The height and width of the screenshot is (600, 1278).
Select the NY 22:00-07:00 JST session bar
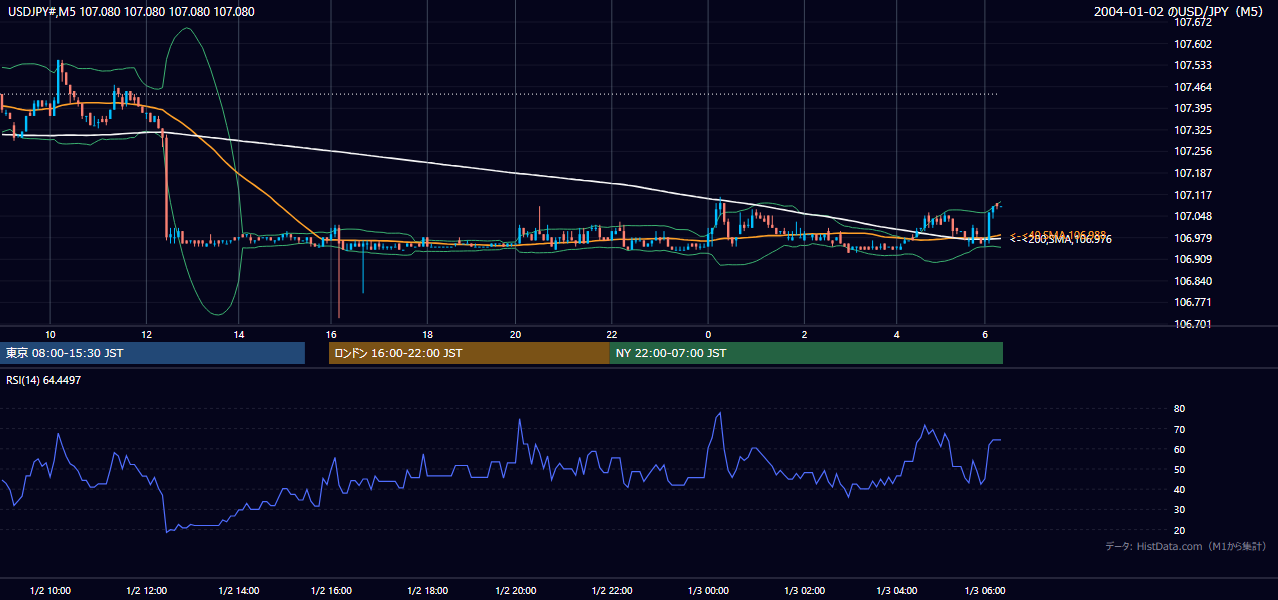click(806, 353)
